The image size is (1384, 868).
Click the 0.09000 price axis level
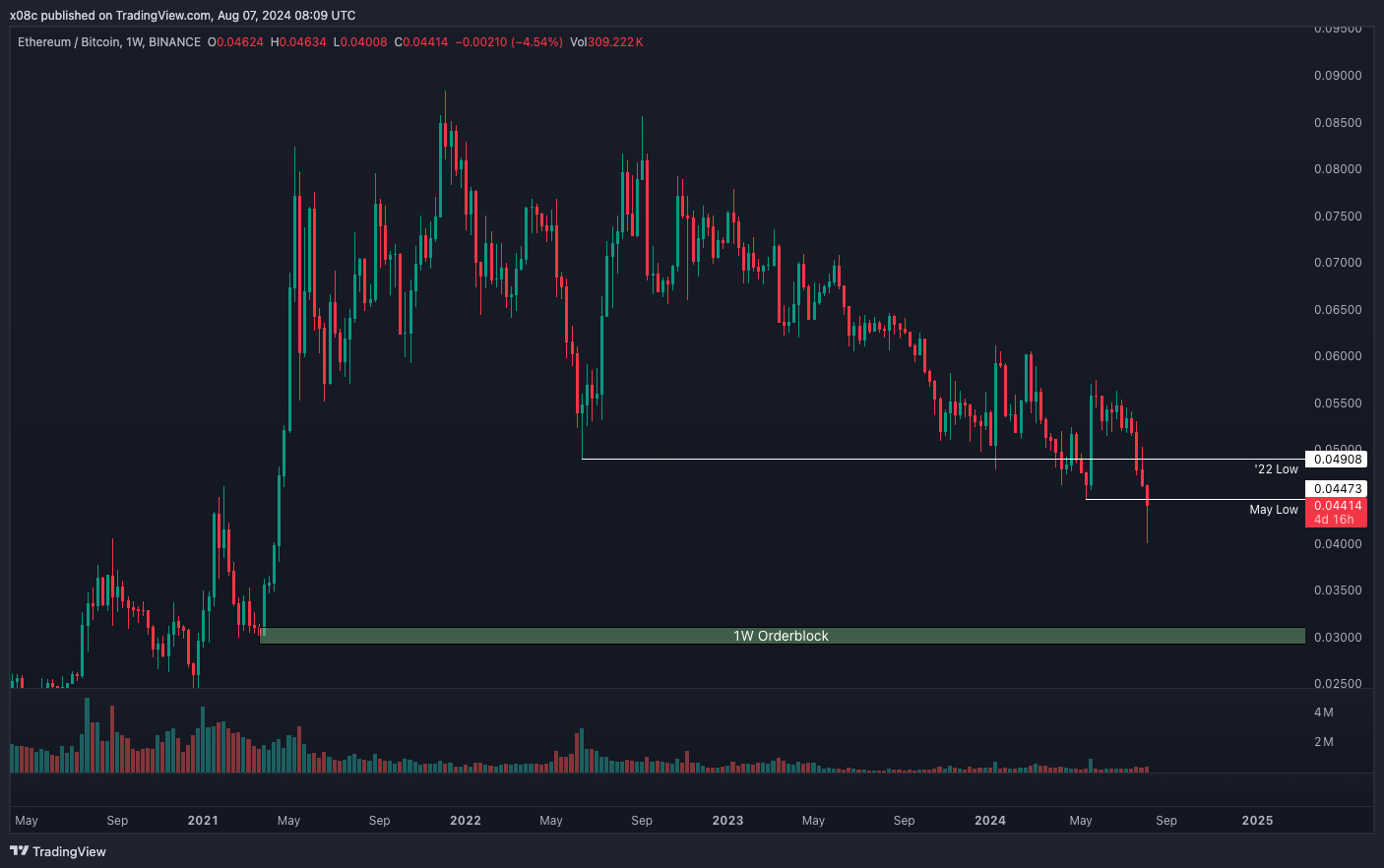click(x=1338, y=76)
